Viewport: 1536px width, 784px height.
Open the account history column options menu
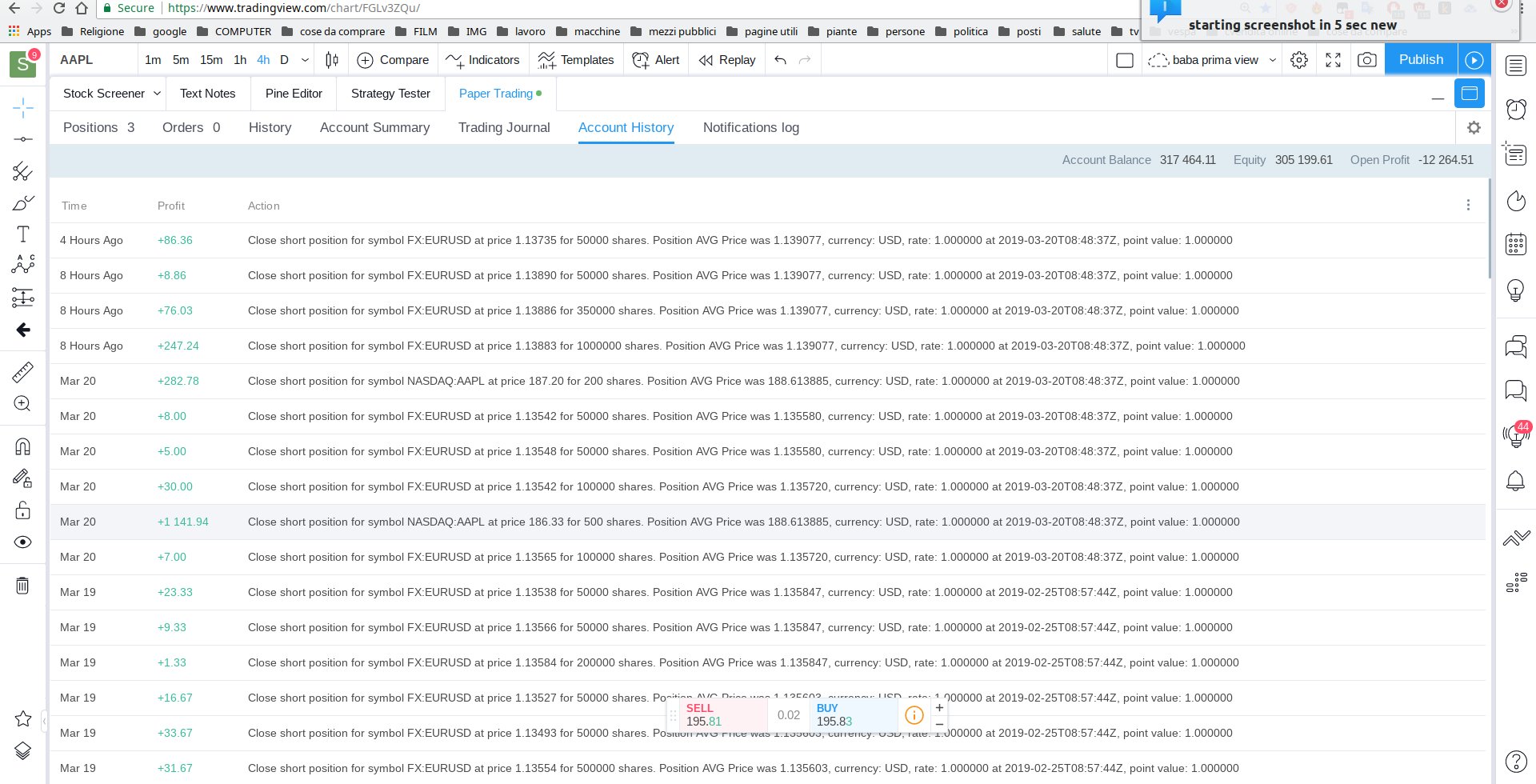pos(1468,206)
